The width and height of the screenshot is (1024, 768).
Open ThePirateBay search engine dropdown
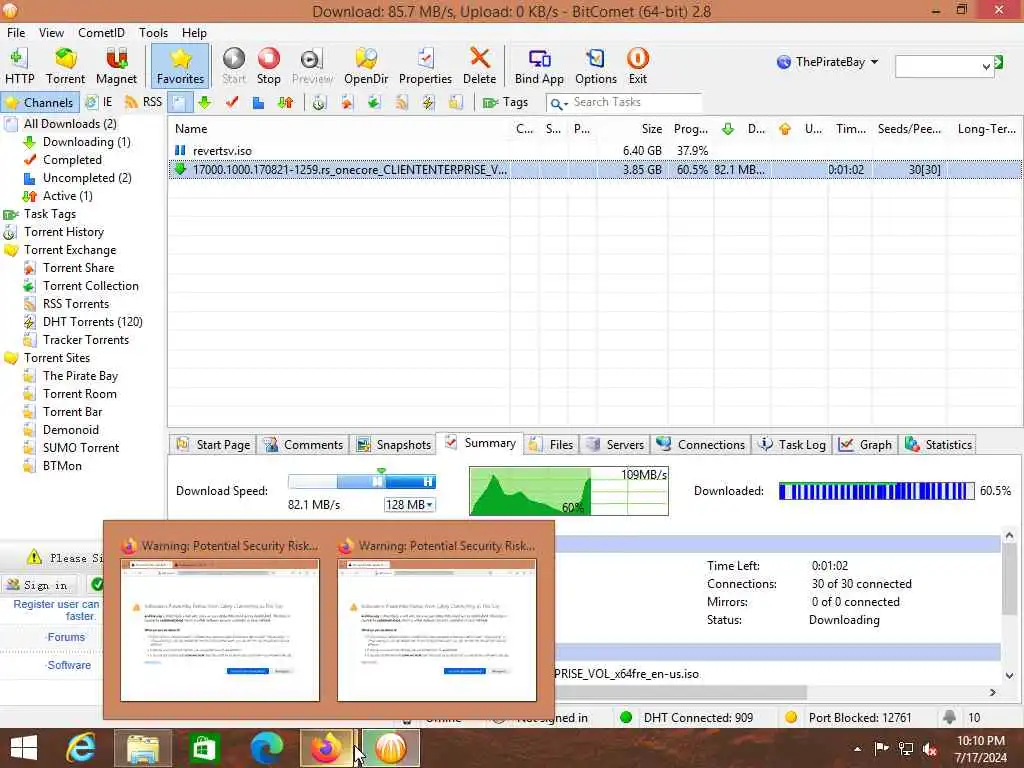(x=827, y=62)
